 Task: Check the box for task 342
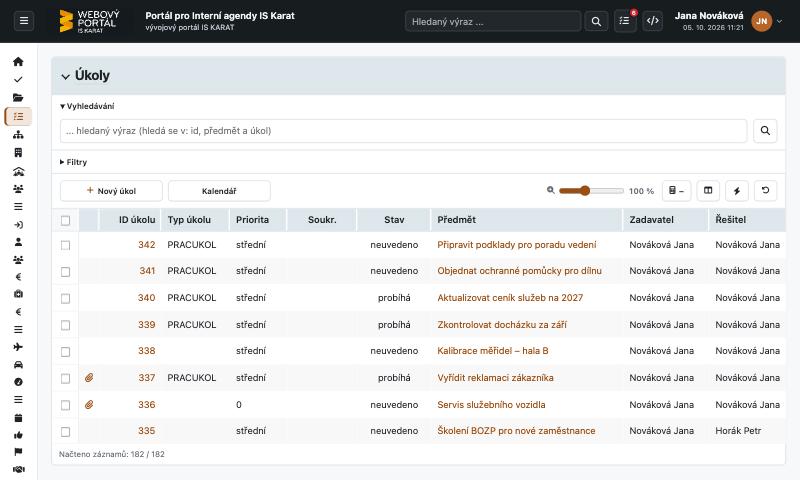(x=65, y=245)
